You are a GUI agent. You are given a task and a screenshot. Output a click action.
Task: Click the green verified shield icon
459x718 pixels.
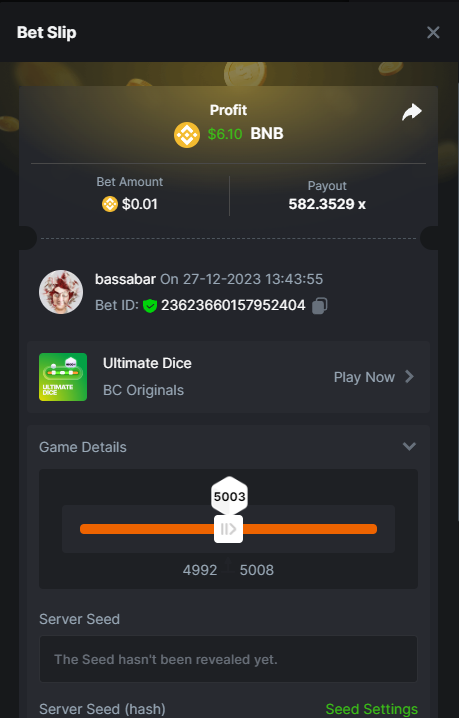150,305
